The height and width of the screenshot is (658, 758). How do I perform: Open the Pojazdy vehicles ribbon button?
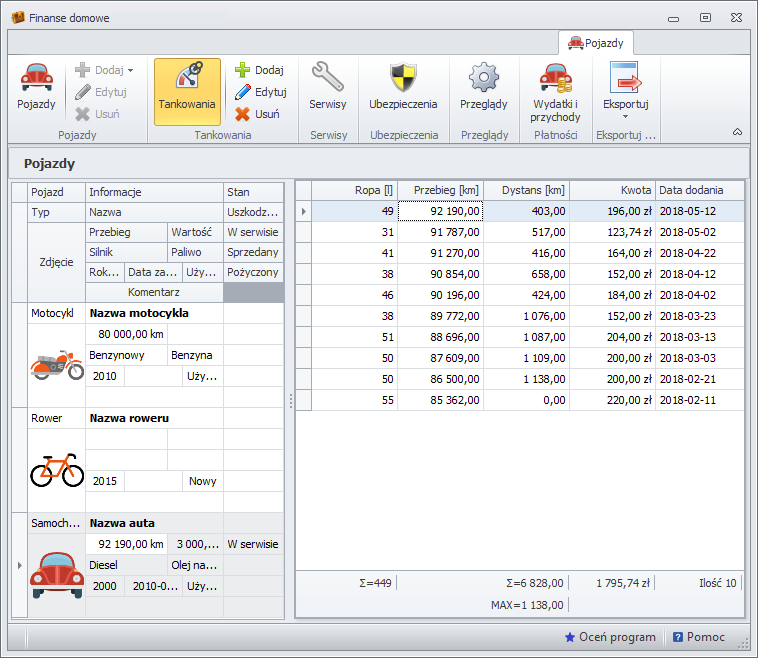click(36, 88)
